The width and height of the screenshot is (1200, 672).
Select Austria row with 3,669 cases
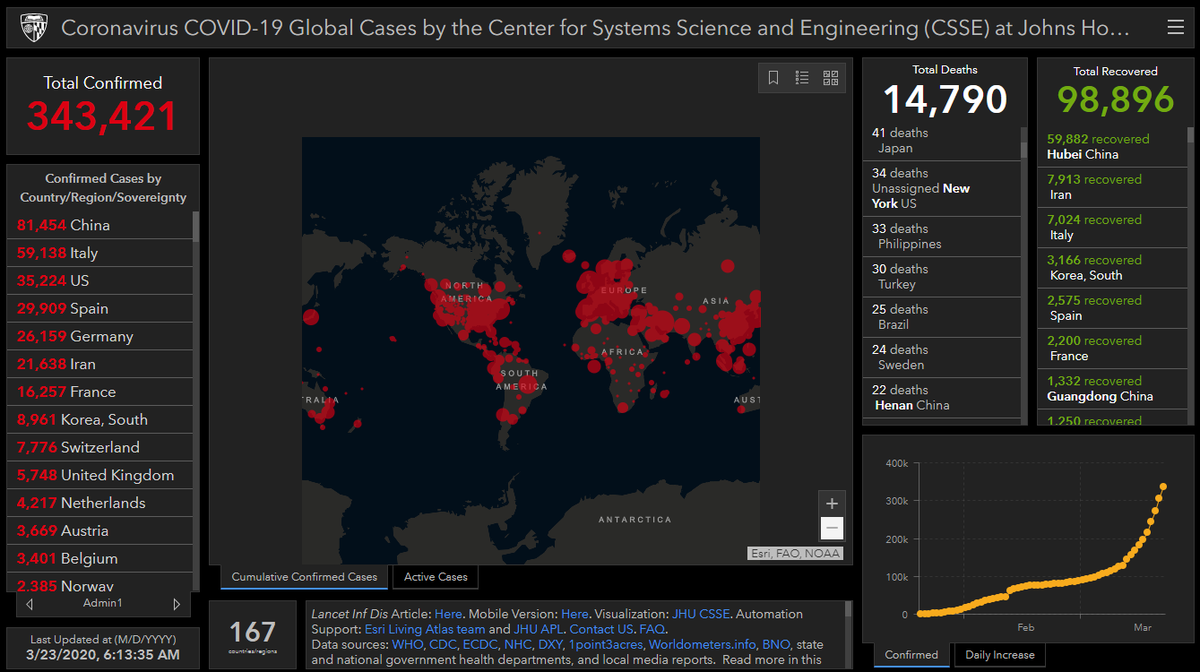pos(100,530)
